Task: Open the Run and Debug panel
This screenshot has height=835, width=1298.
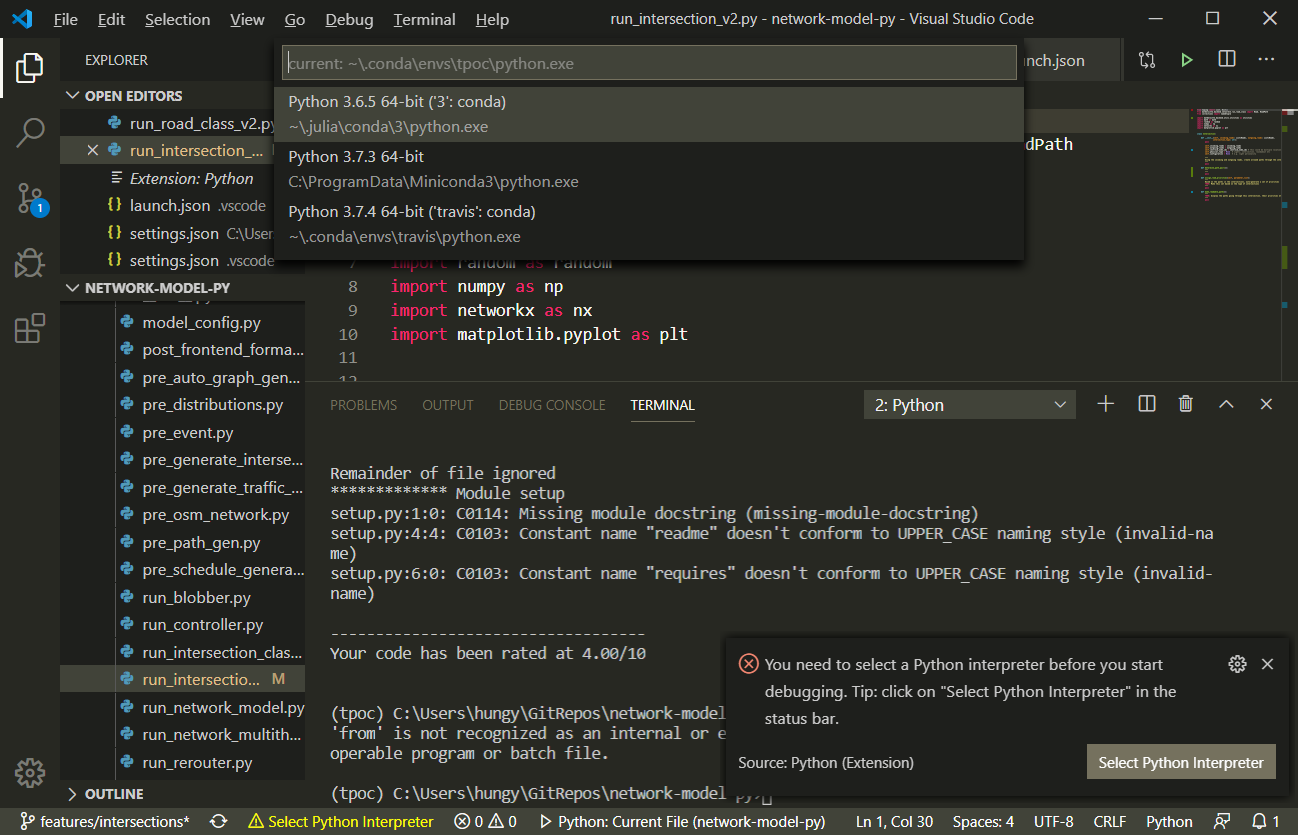Action: (30, 263)
